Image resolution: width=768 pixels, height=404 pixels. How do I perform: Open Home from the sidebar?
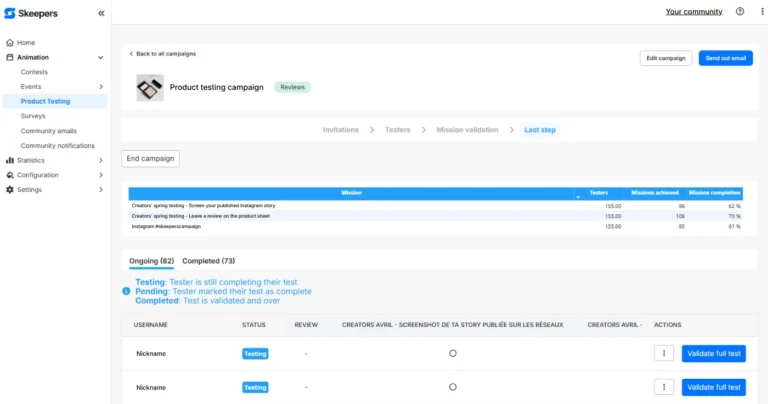pyautogui.click(x=26, y=43)
